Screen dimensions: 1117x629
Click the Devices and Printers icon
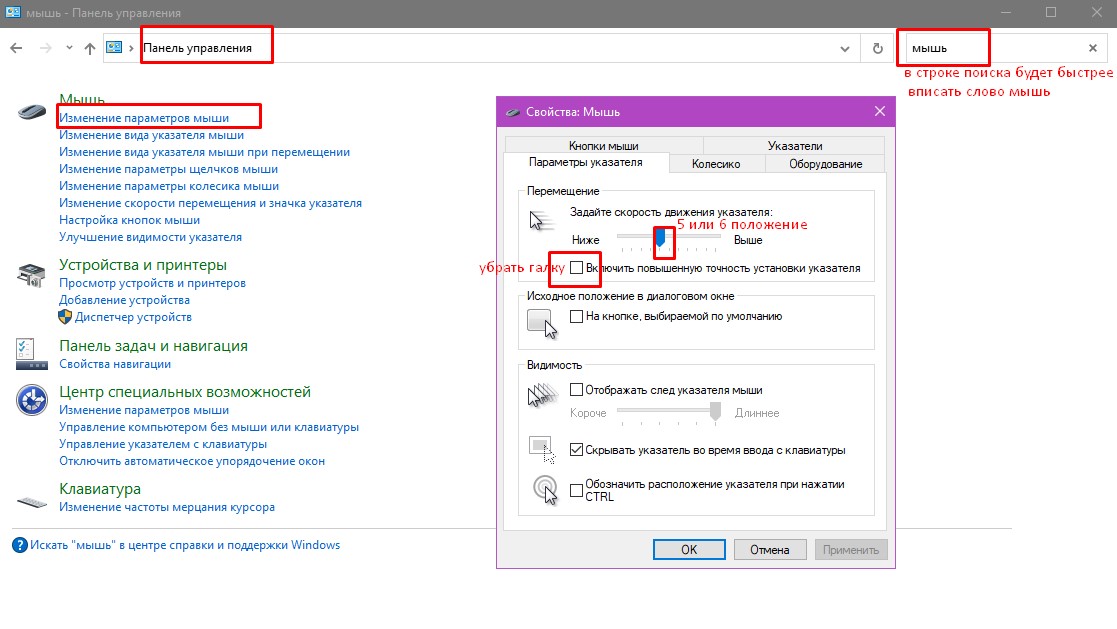[31, 274]
